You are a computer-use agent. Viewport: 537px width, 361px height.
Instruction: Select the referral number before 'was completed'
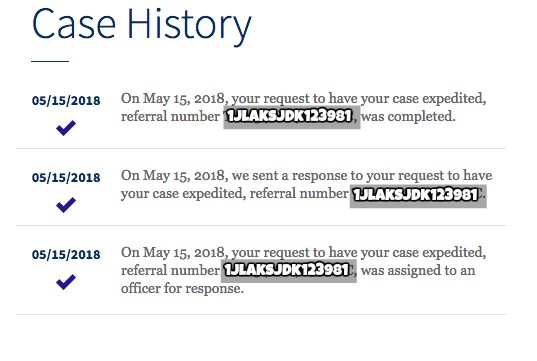click(x=292, y=117)
